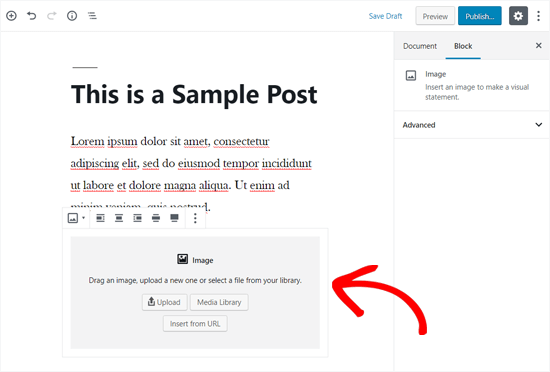Align image left
The height and width of the screenshot is (372, 550).
coord(100,218)
